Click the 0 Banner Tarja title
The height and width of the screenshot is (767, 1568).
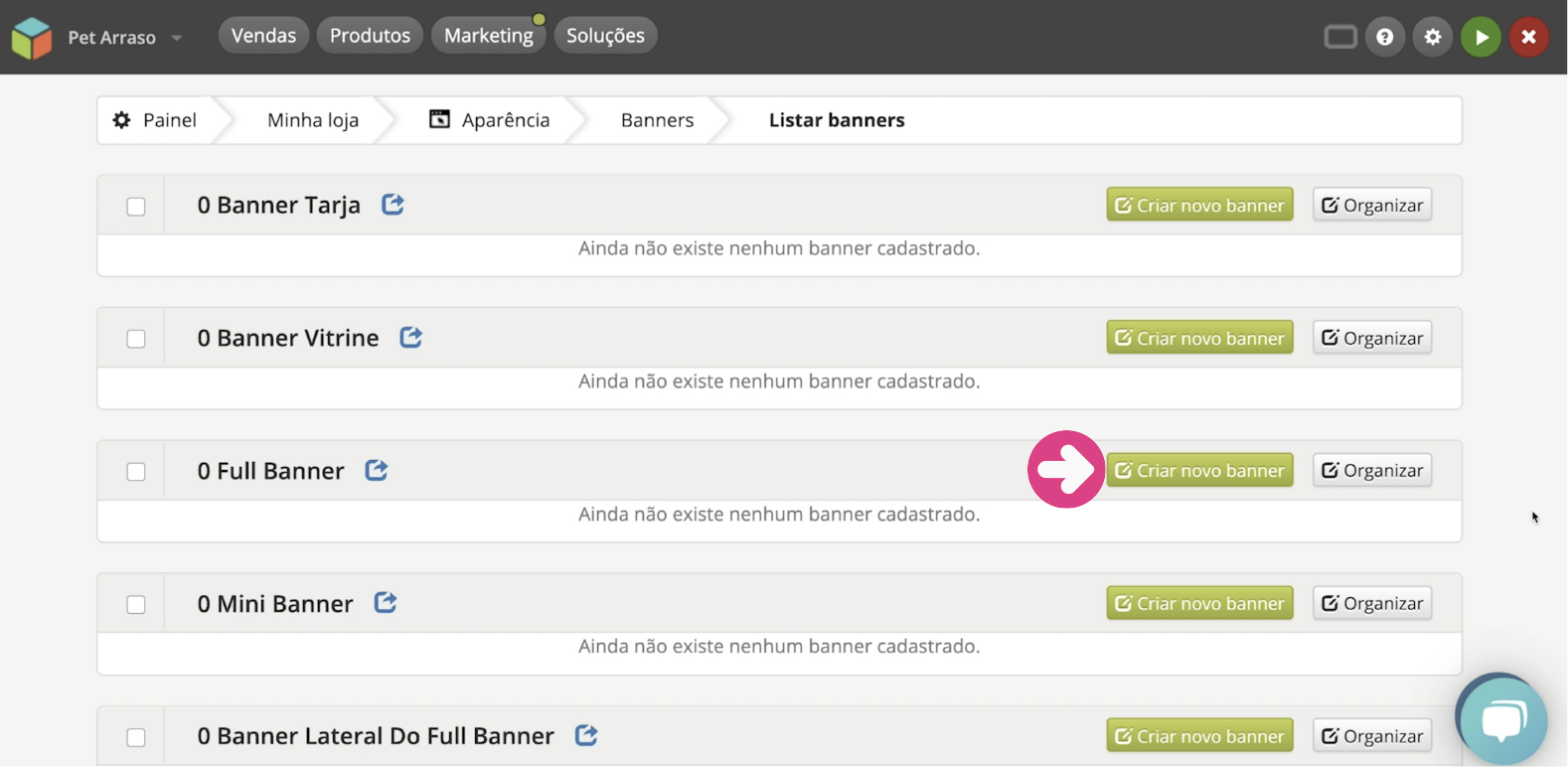pyautogui.click(x=278, y=206)
